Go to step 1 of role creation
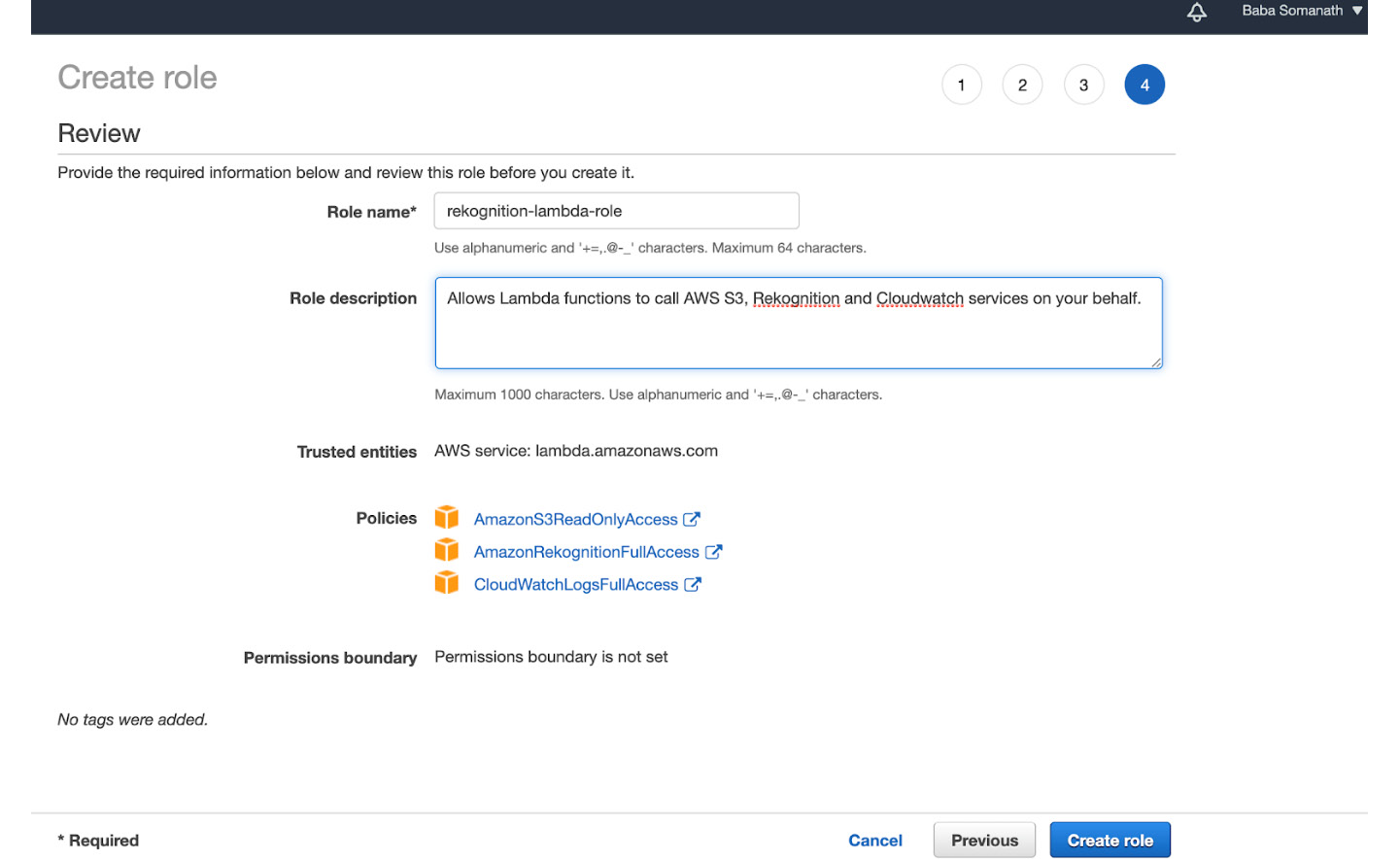Screen dimensions: 1400x859 point(962,85)
